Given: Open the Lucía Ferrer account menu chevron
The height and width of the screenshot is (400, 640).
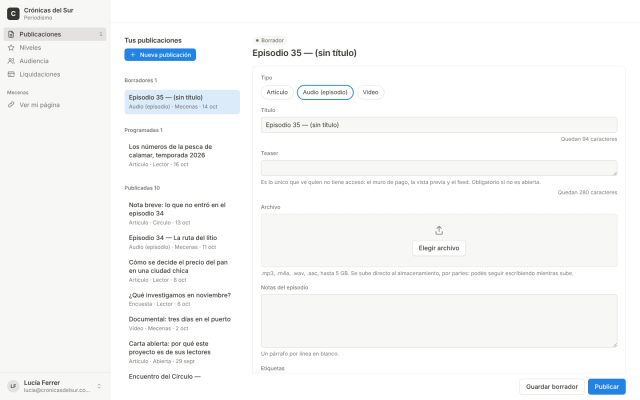Looking at the screenshot, I should pyautogui.click(x=99, y=386).
